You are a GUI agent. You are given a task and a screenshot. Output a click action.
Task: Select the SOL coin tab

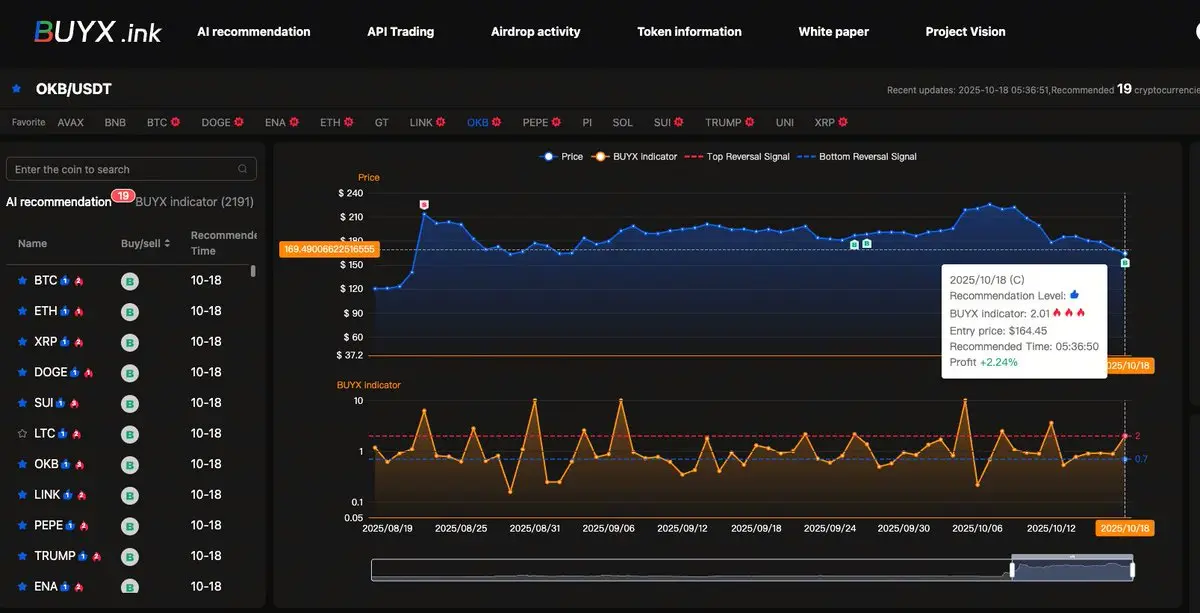[x=622, y=122]
